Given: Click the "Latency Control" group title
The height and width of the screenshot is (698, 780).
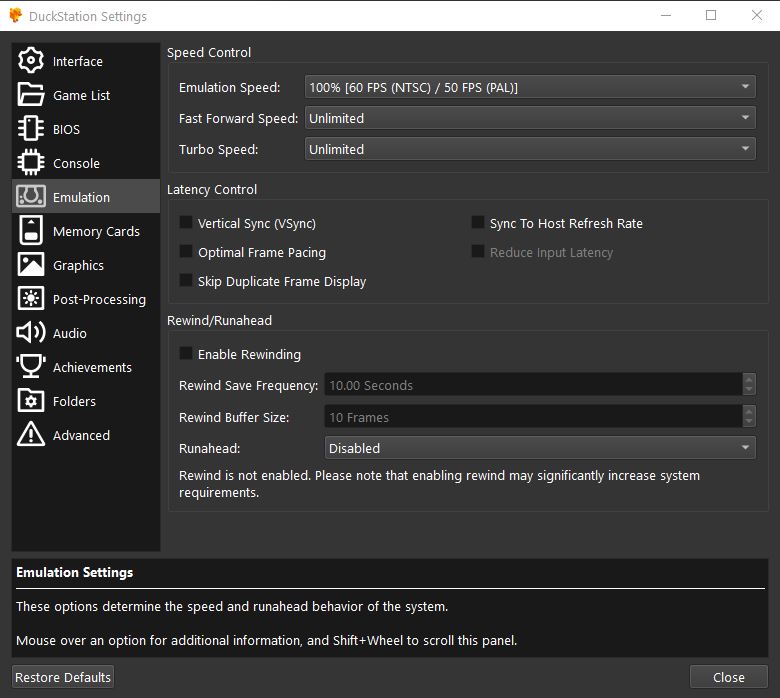Looking at the screenshot, I should [x=212, y=190].
